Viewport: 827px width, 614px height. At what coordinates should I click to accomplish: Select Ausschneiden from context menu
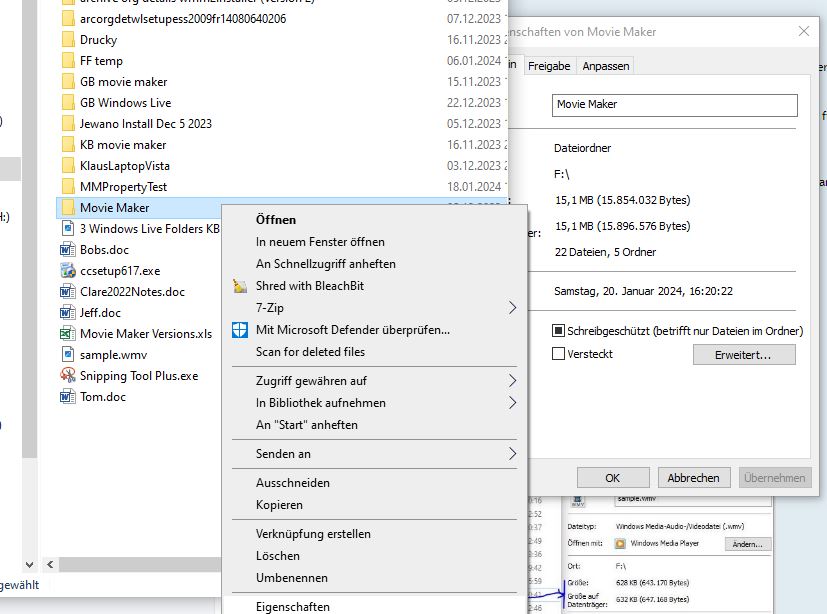[x=293, y=483]
